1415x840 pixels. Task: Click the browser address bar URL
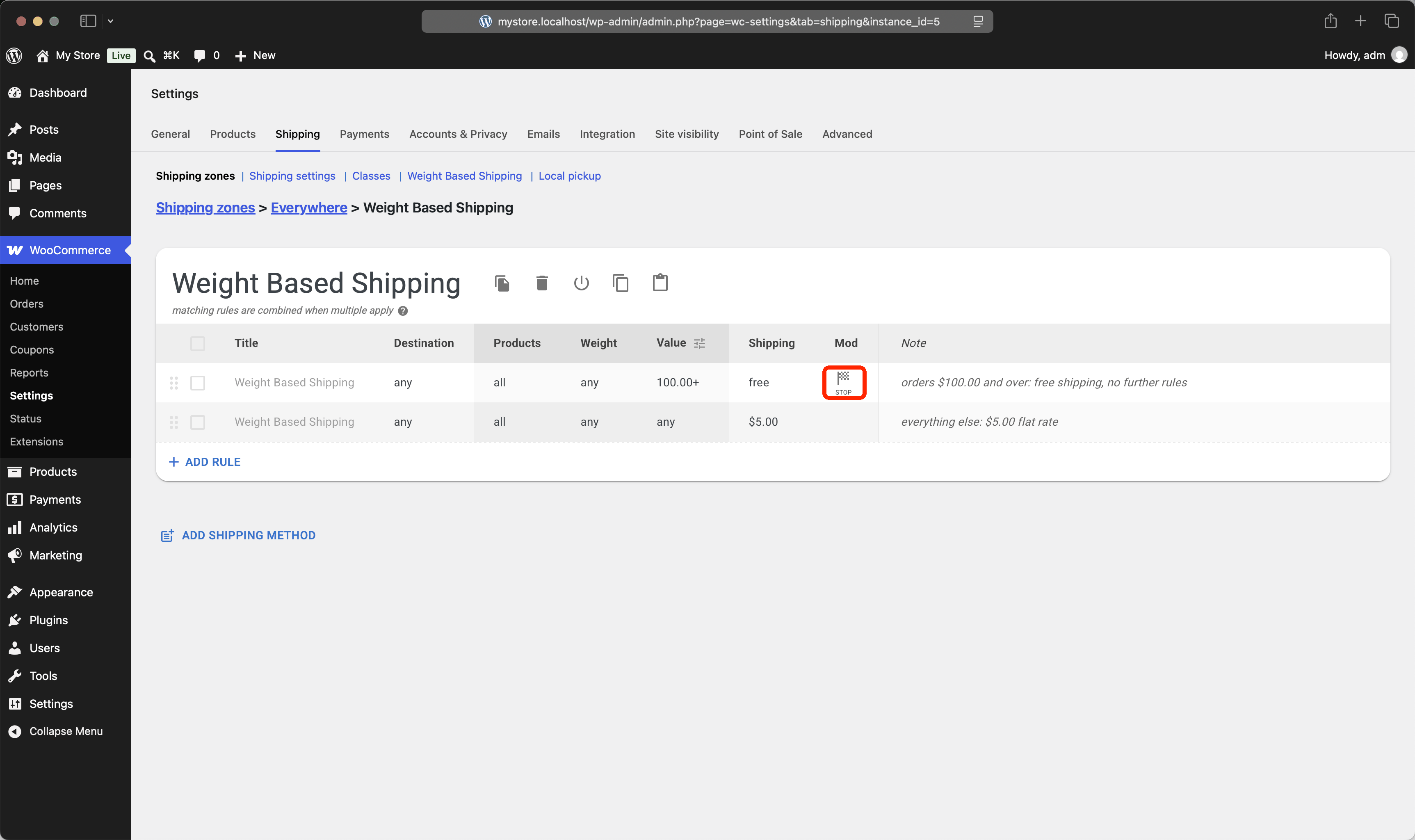click(x=718, y=21)
